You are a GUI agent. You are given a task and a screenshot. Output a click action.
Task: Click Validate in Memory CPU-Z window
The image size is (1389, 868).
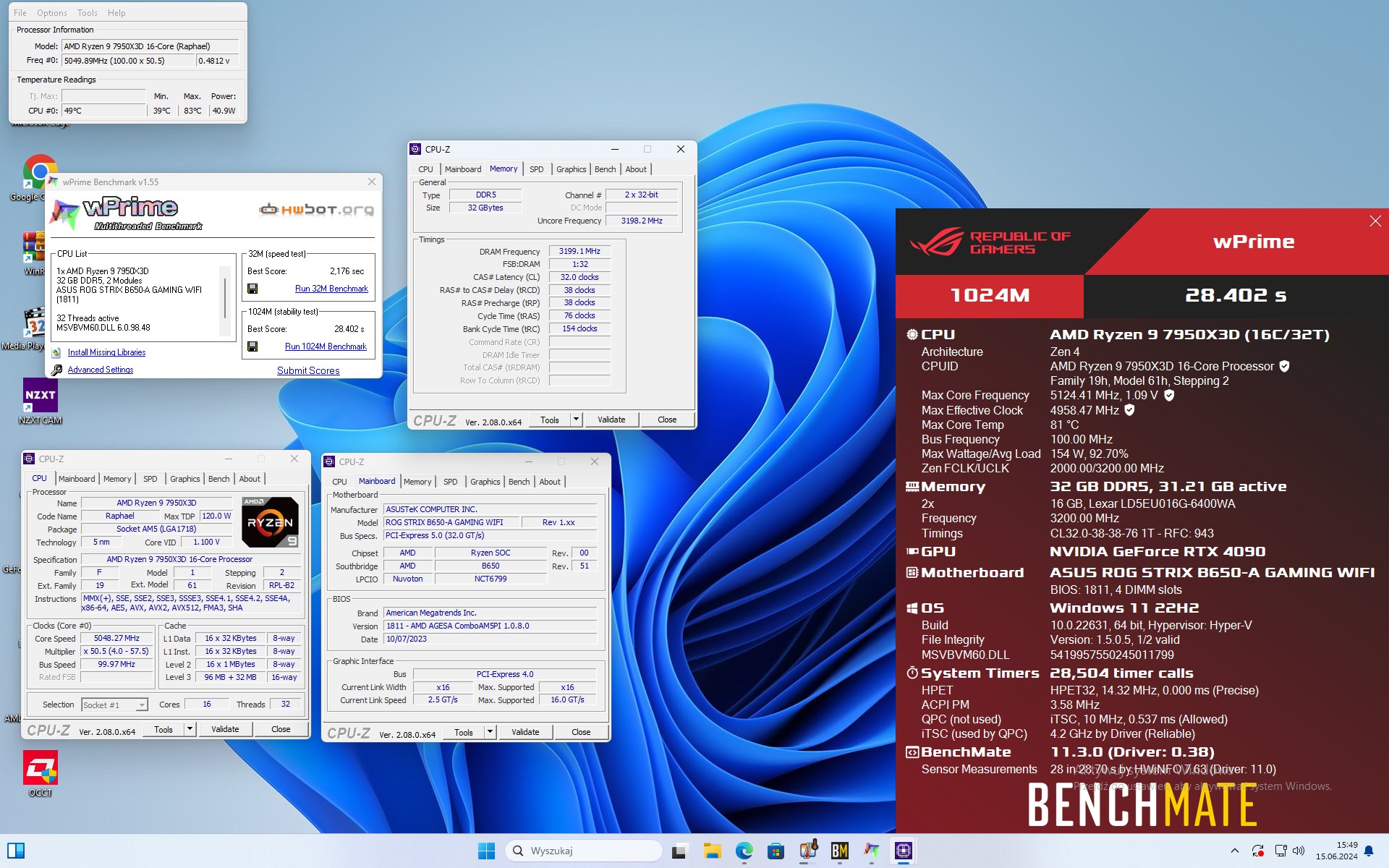pos(611,420)
